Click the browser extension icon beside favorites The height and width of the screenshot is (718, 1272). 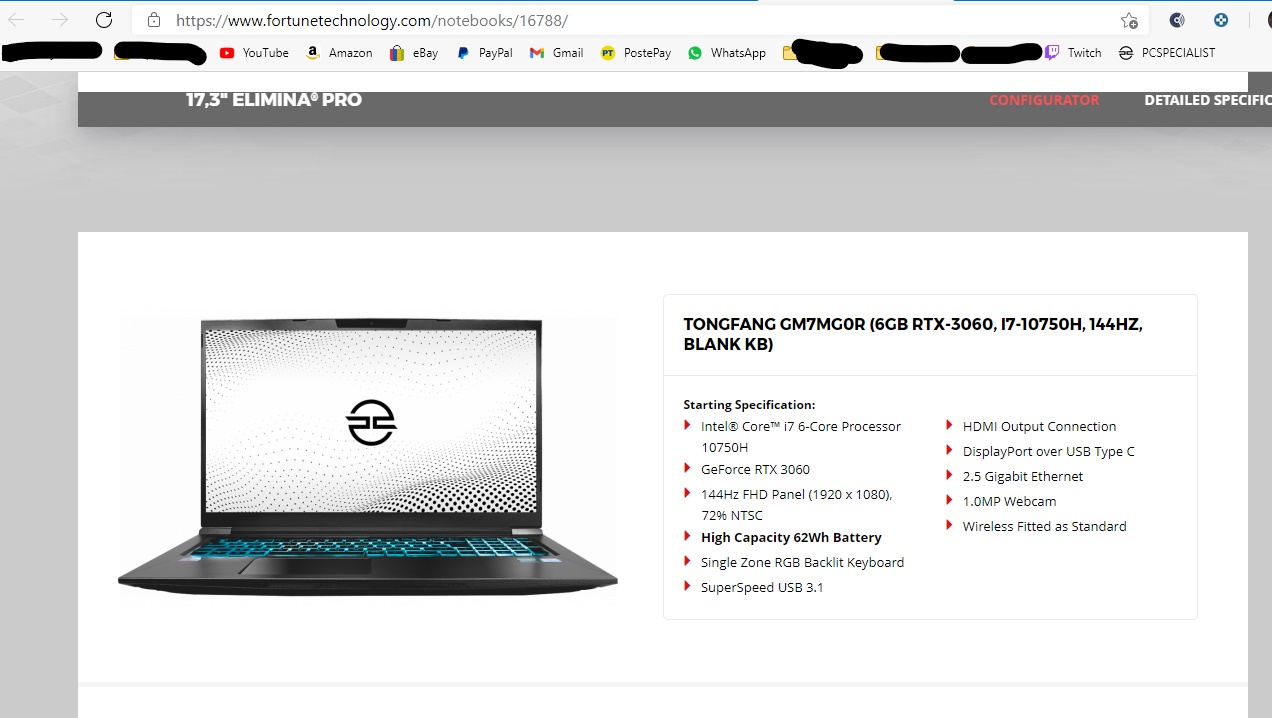pyautogui.click(x=1177, y=20)
